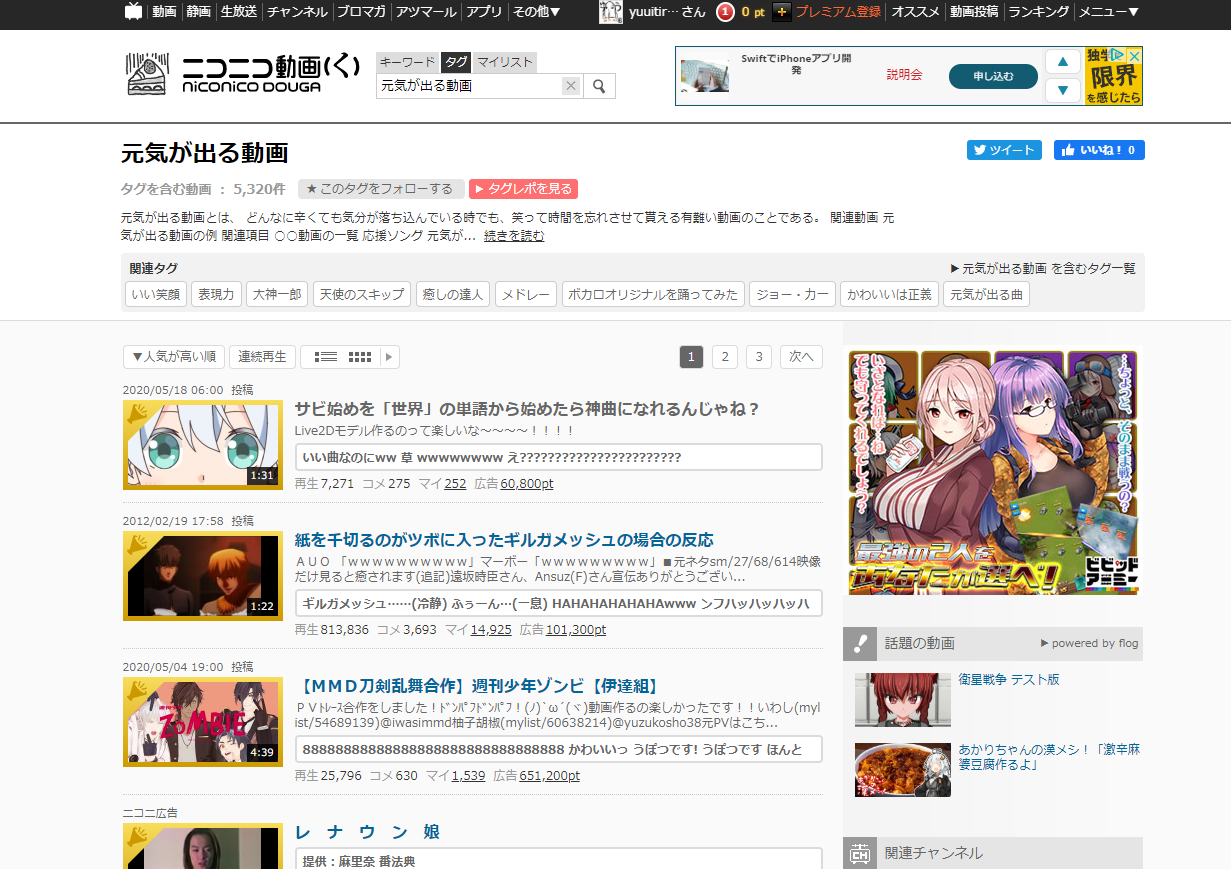Select related tag 大神一郎
1231x869 pixels.
276,294
